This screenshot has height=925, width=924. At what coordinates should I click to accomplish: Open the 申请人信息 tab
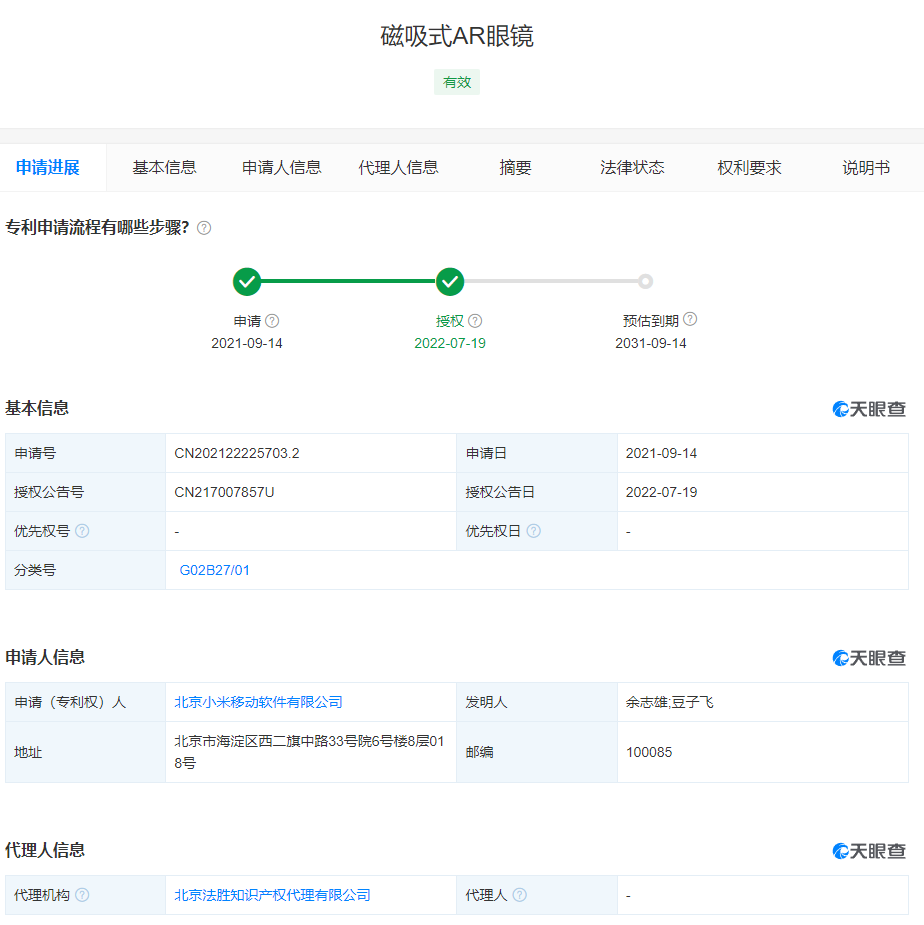(x=281, y=168)
